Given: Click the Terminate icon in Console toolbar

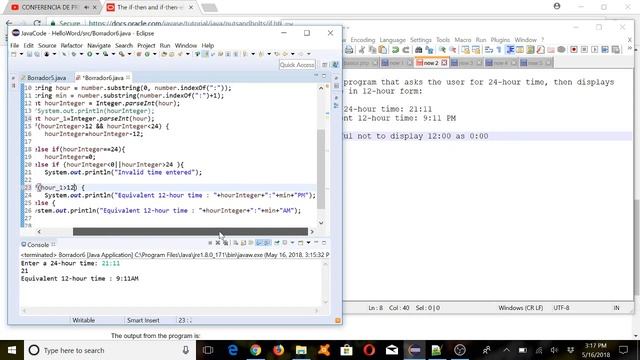Looking at the screenshot, I should [210, 243].
